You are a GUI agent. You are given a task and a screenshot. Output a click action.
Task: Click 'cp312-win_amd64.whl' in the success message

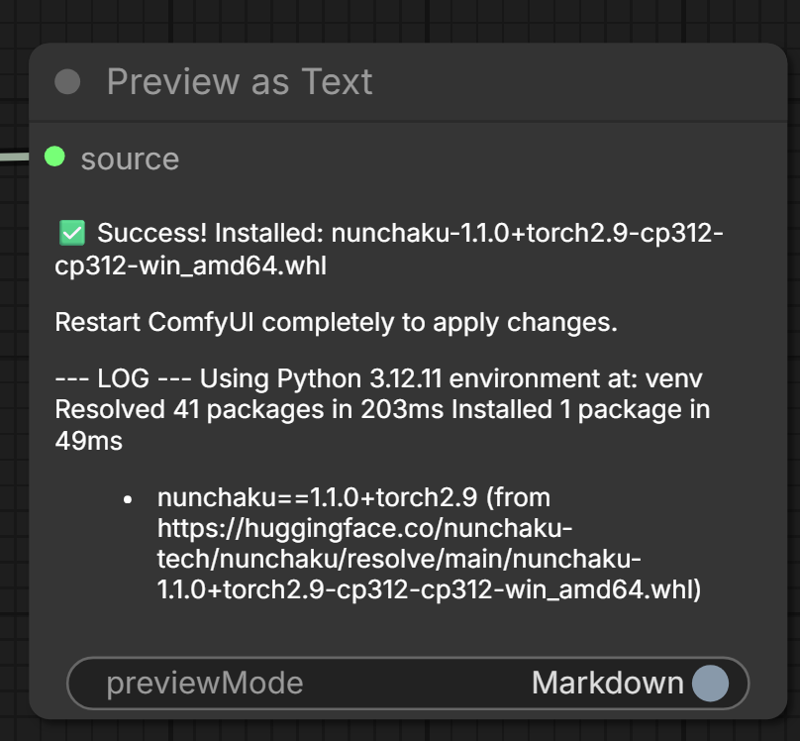(x=190, y=267)
